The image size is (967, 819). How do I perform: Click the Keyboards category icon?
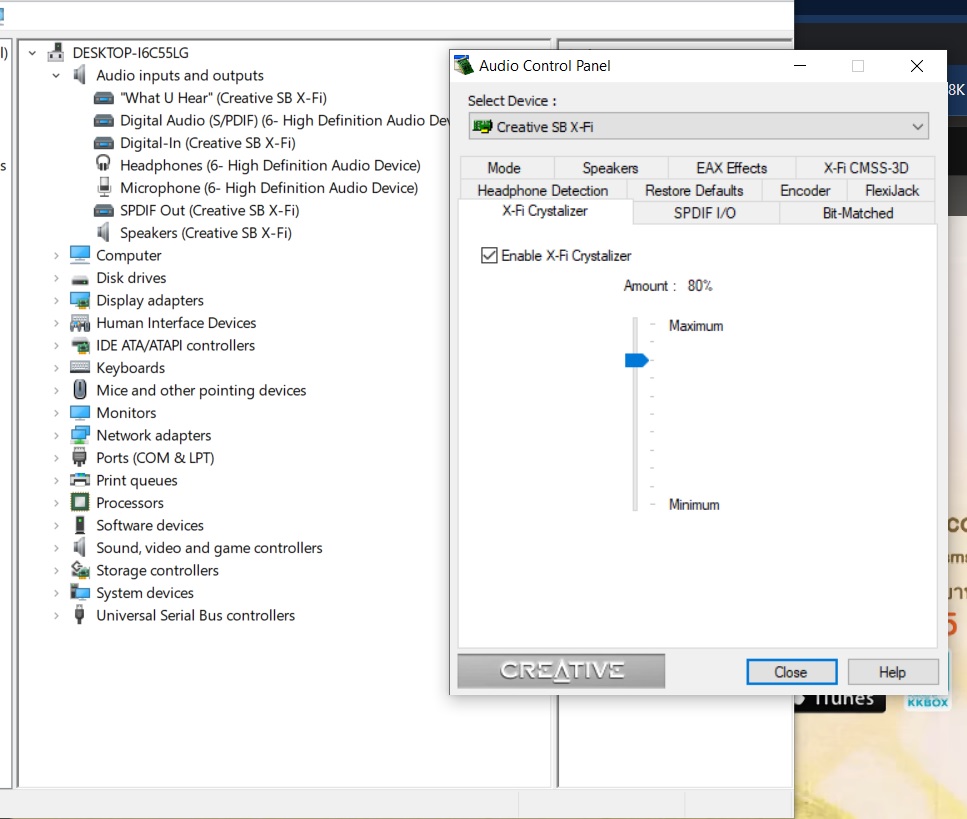click(x=80, y=368)
